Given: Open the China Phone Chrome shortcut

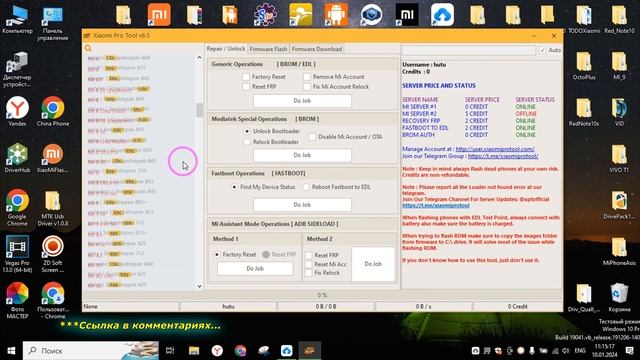Looking at the screenshot, I should click(53, 111).
